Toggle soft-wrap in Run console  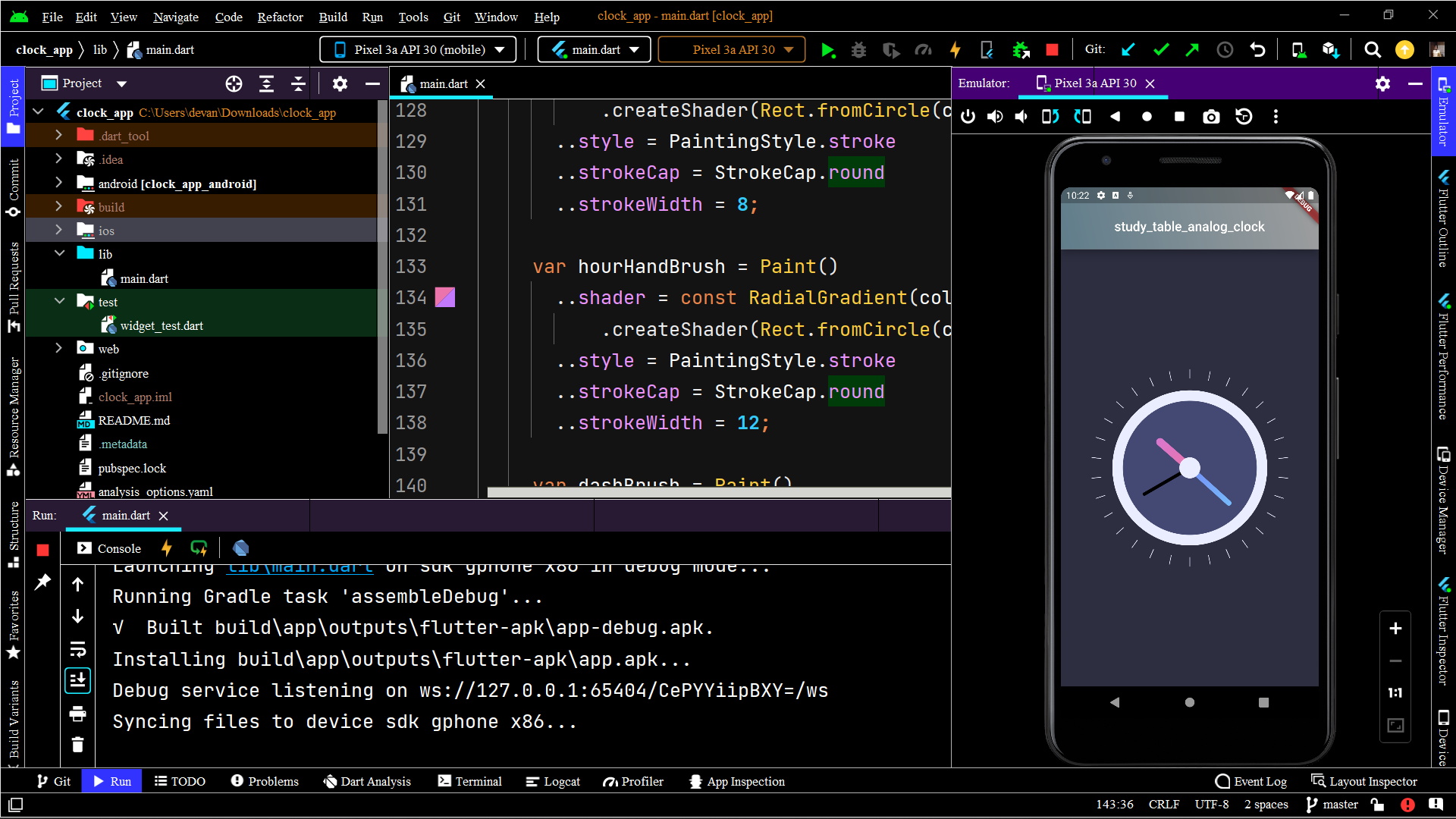77,649
